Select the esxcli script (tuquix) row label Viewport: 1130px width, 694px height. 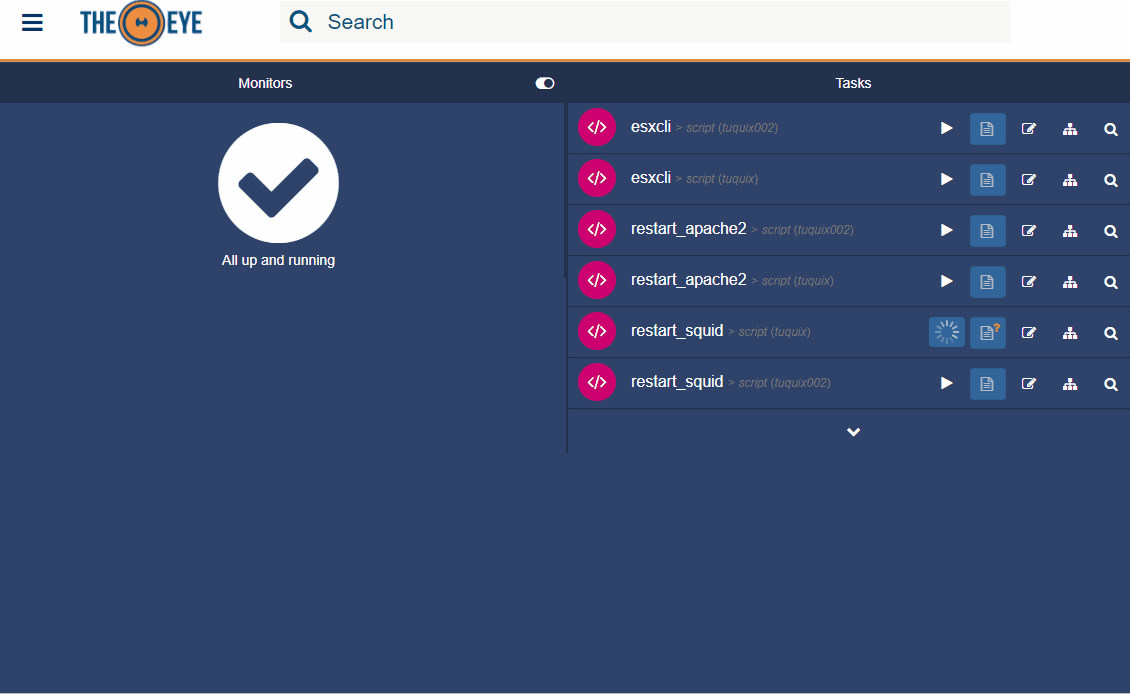click(x=694, y=179)
